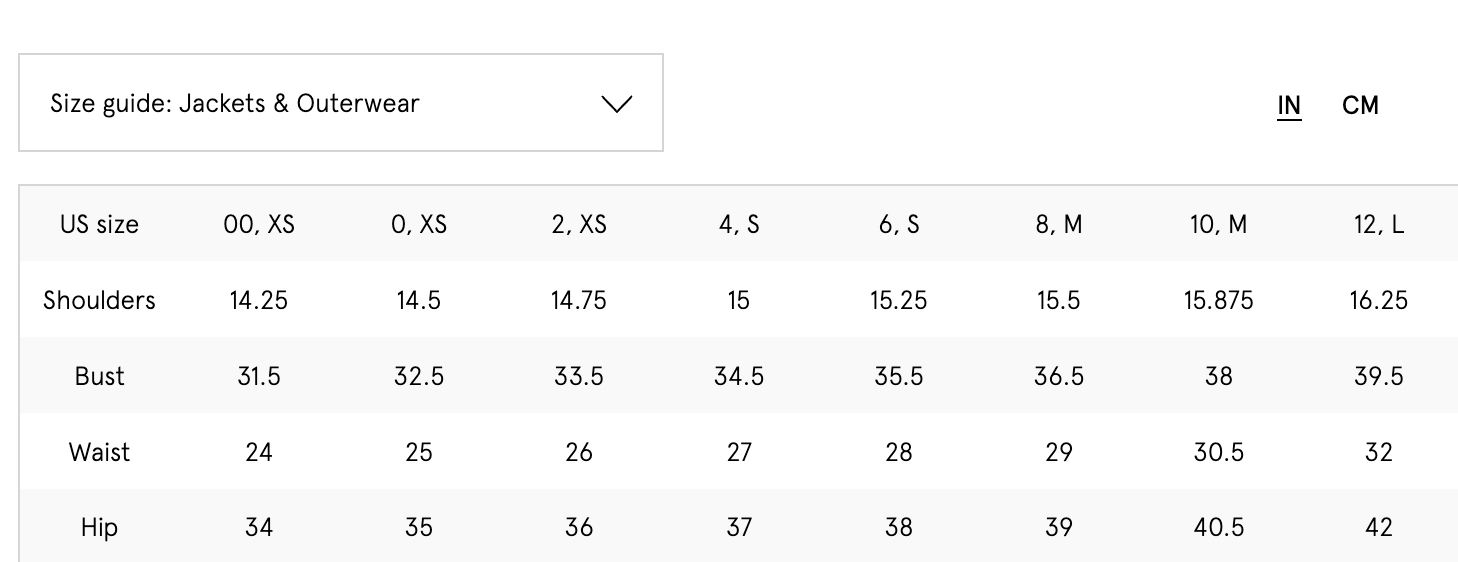The width and height of the screenshot is (1458, 562).
Task: Click the chevron arrow in size guide selector
Action: (616, 103)
